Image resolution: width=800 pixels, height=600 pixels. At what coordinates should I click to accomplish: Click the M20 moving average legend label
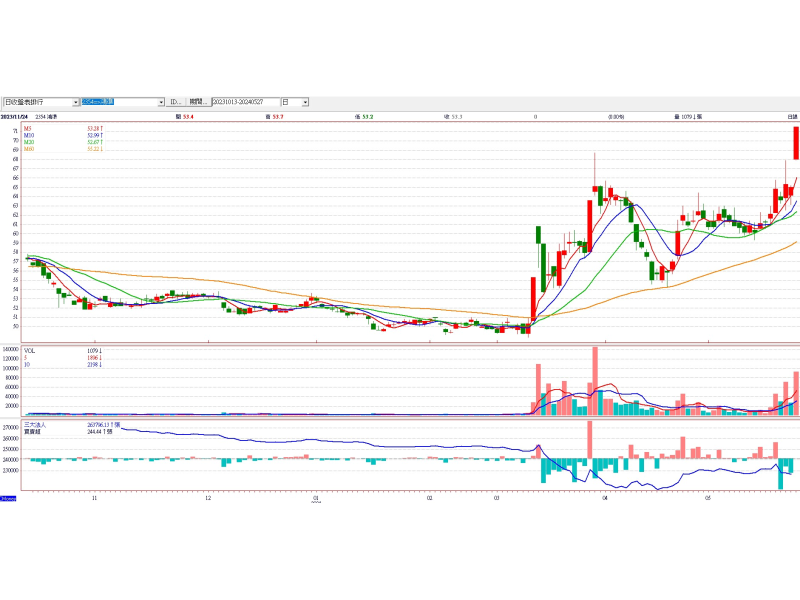click(x=29, y=142)
